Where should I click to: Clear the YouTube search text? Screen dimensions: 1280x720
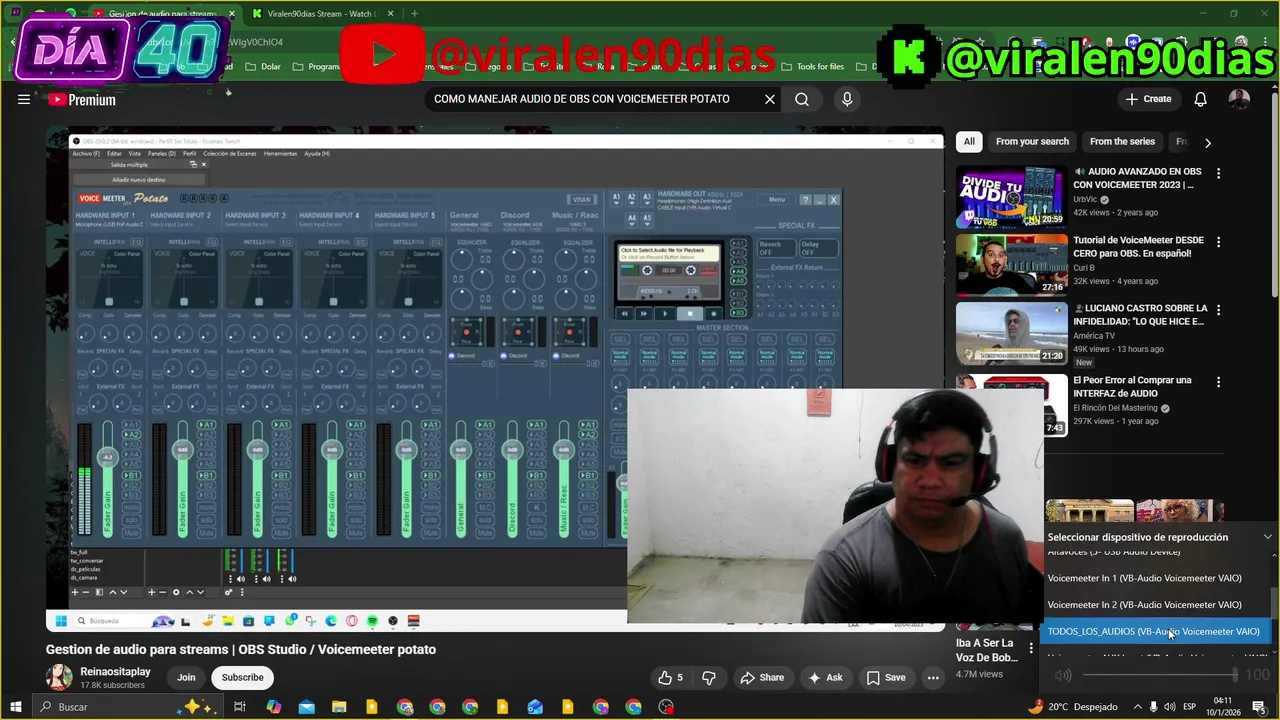[769, 99]
